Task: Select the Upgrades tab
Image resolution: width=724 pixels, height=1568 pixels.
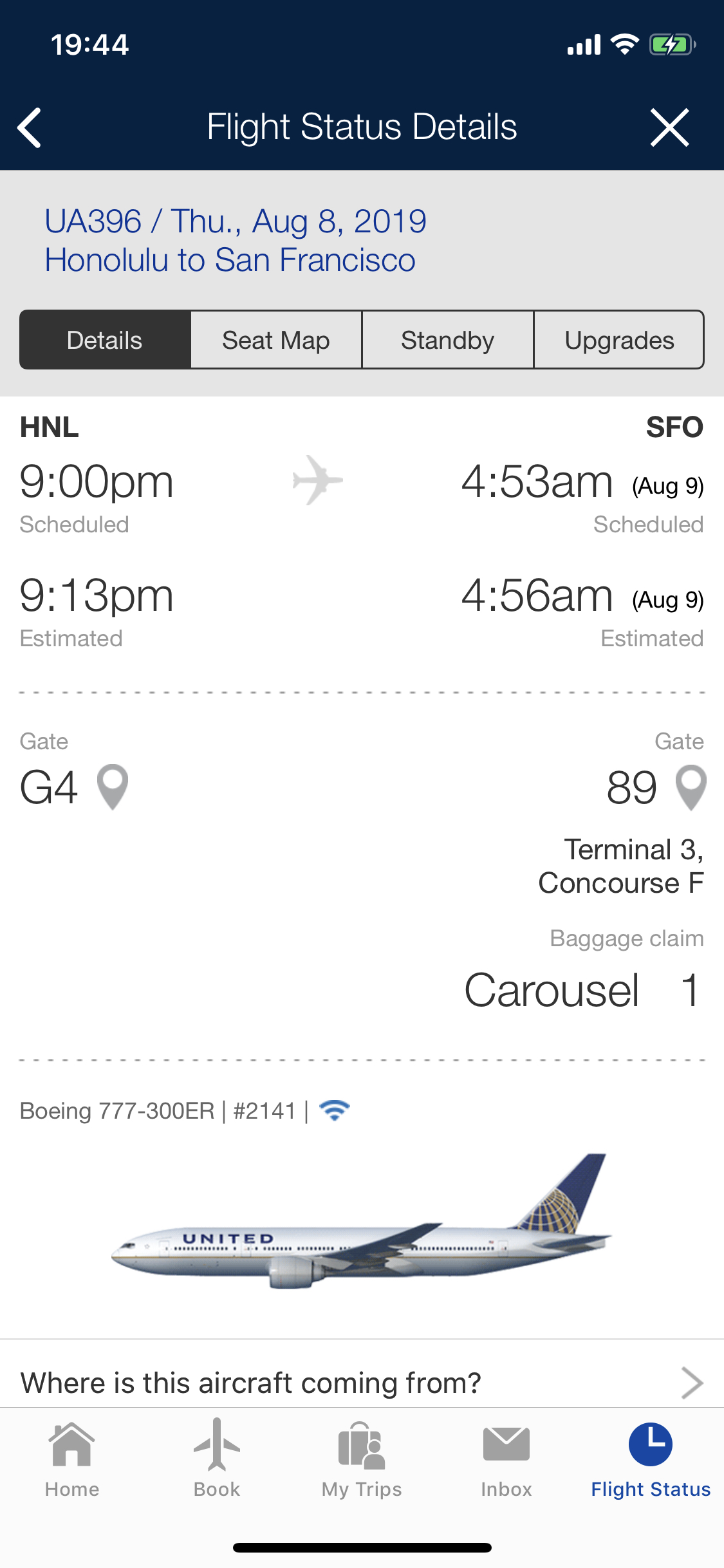Action: point(619,340)
